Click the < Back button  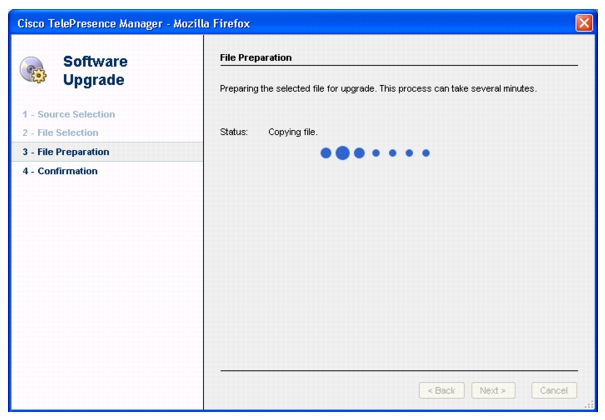[x=441, y=391]
